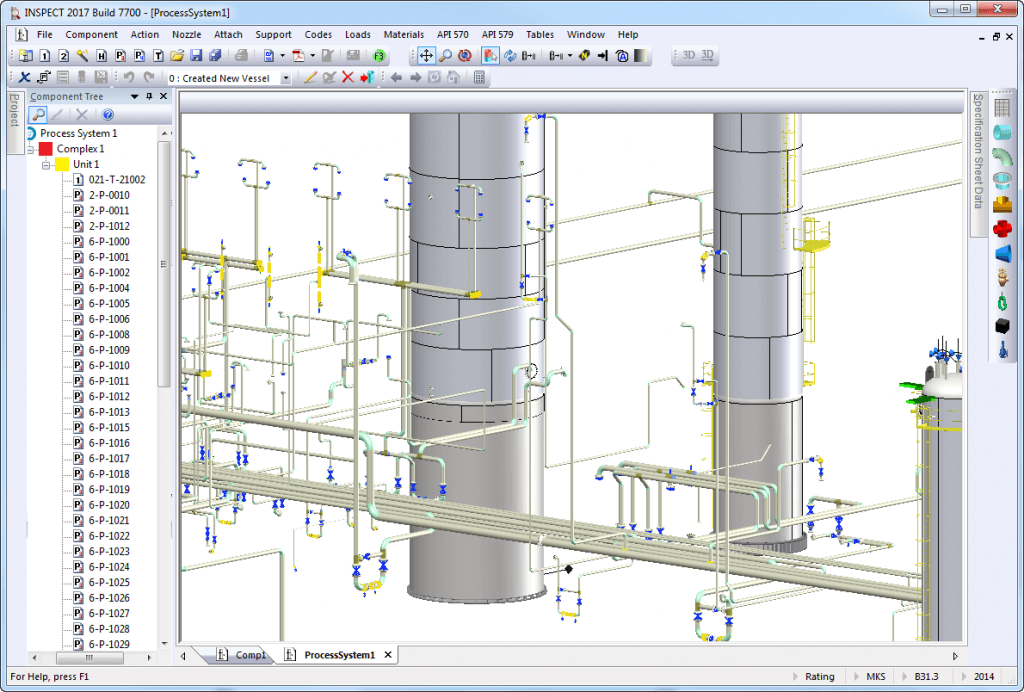
Task: Toggle the Component Tree search button
Action: 38,115
